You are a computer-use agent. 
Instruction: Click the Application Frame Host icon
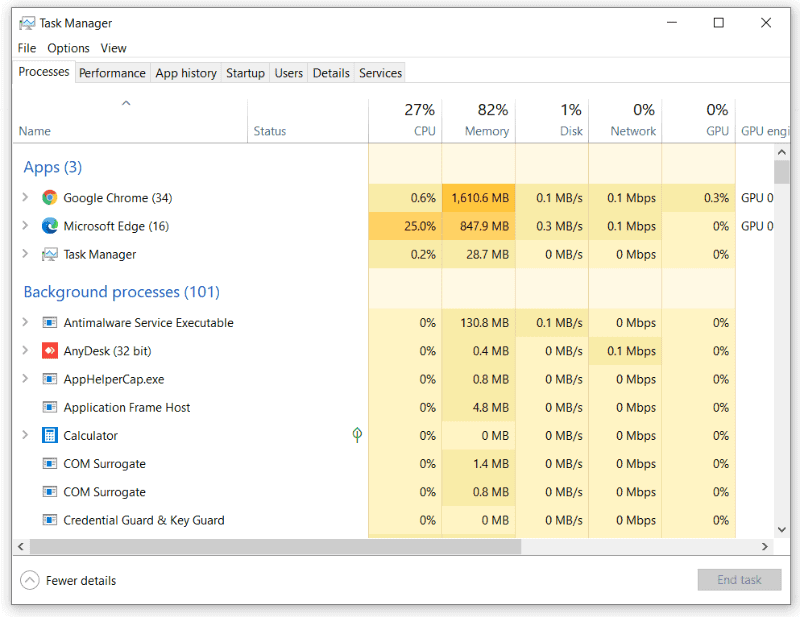click(x=49, y=407)
